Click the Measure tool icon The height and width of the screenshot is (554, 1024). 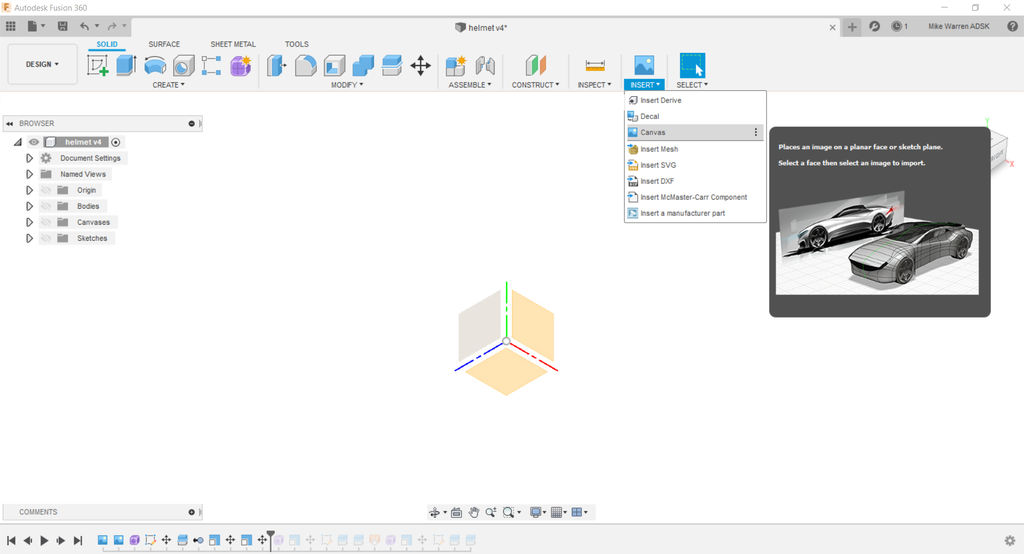pyautogui.click(x=595, y=65)
